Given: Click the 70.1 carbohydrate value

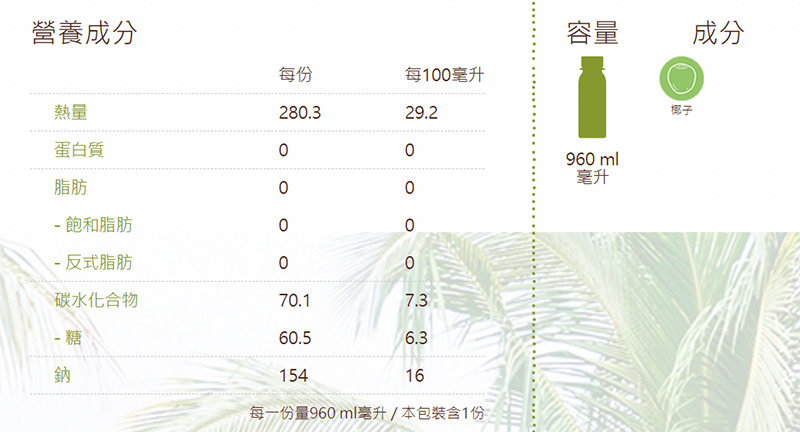Looking at the screenshot, I should pos(294,300).
